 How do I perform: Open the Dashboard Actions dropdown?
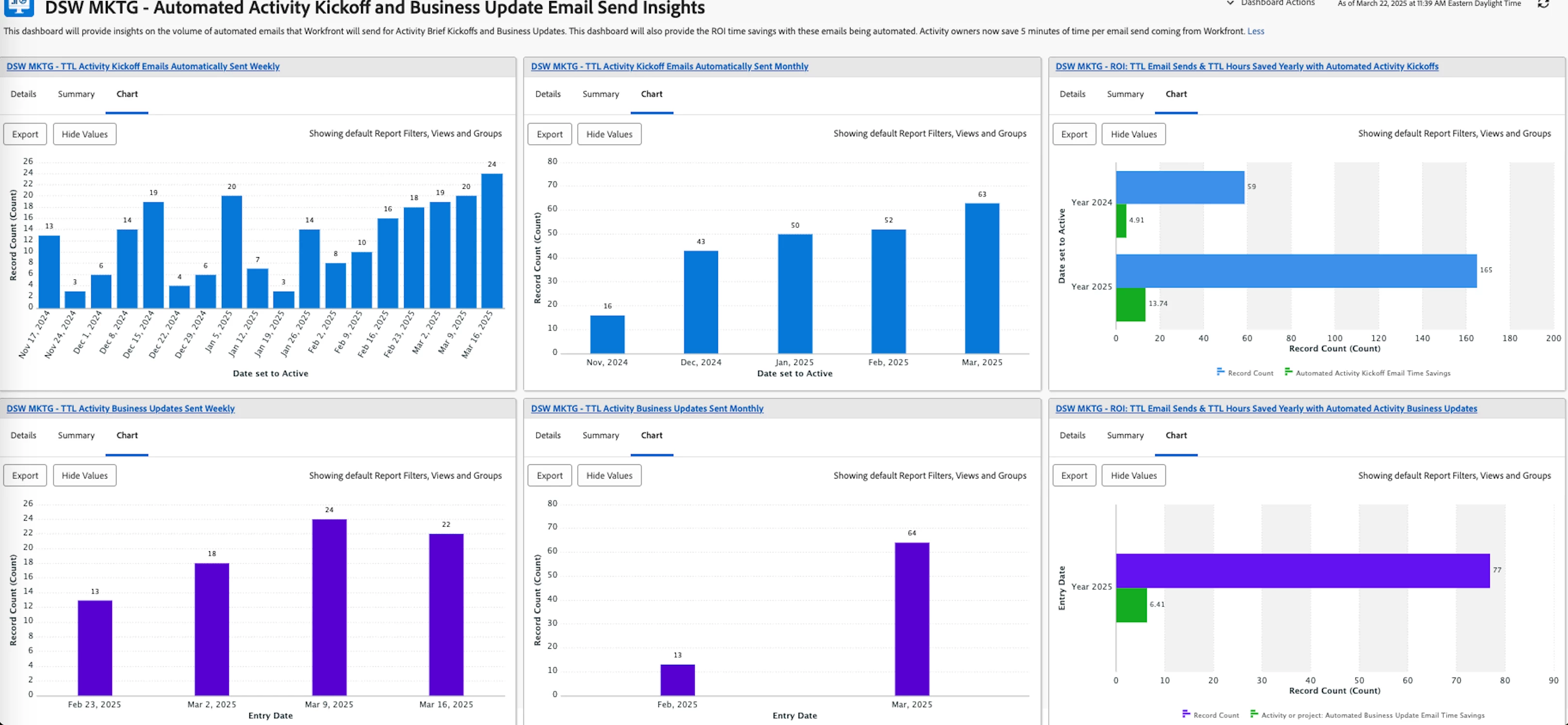tap(1277, 4)
